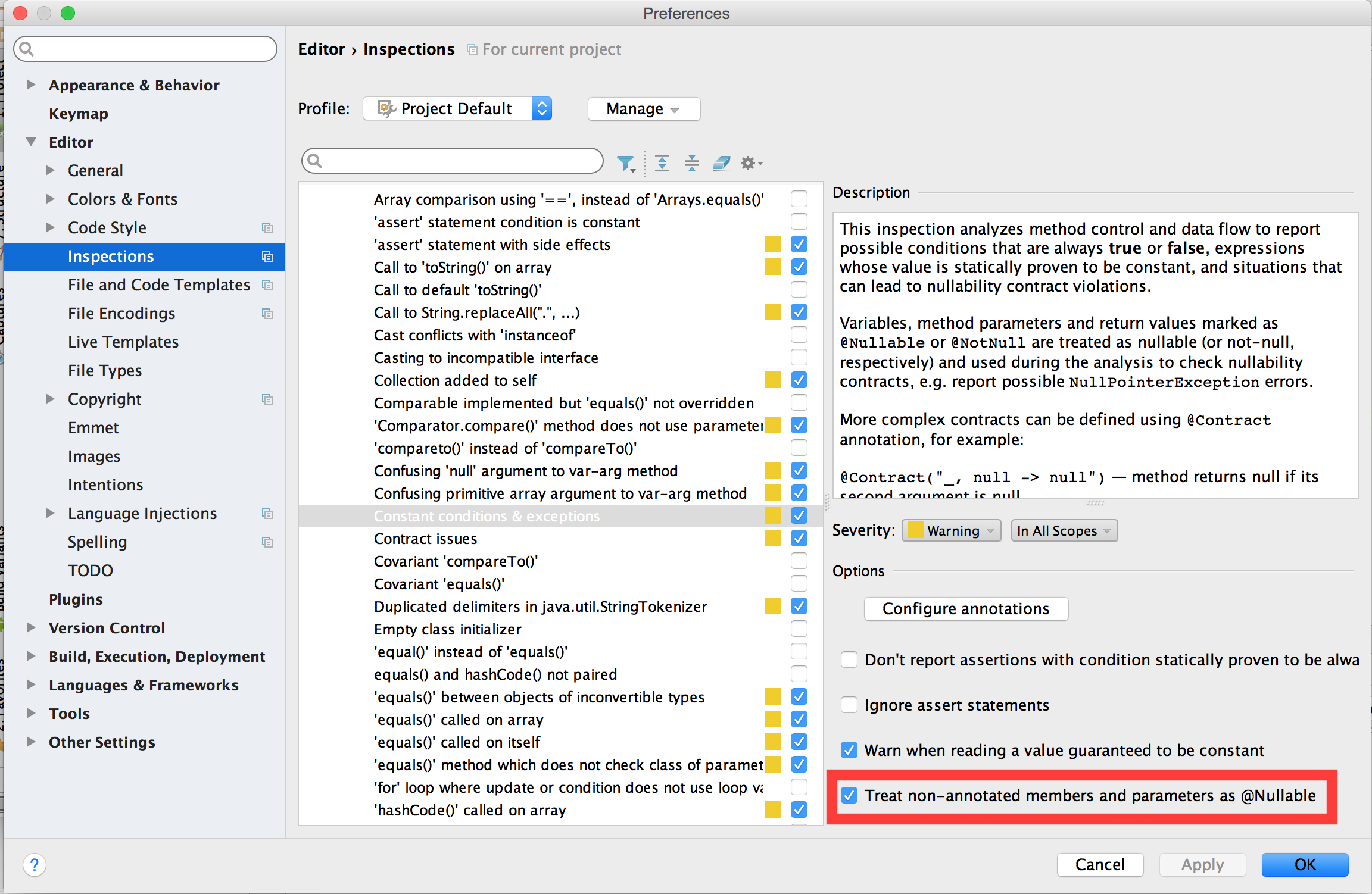
Task: Click the reset inspection profile eraser icon
Action: pyautogui.click(x=721, y=162)
